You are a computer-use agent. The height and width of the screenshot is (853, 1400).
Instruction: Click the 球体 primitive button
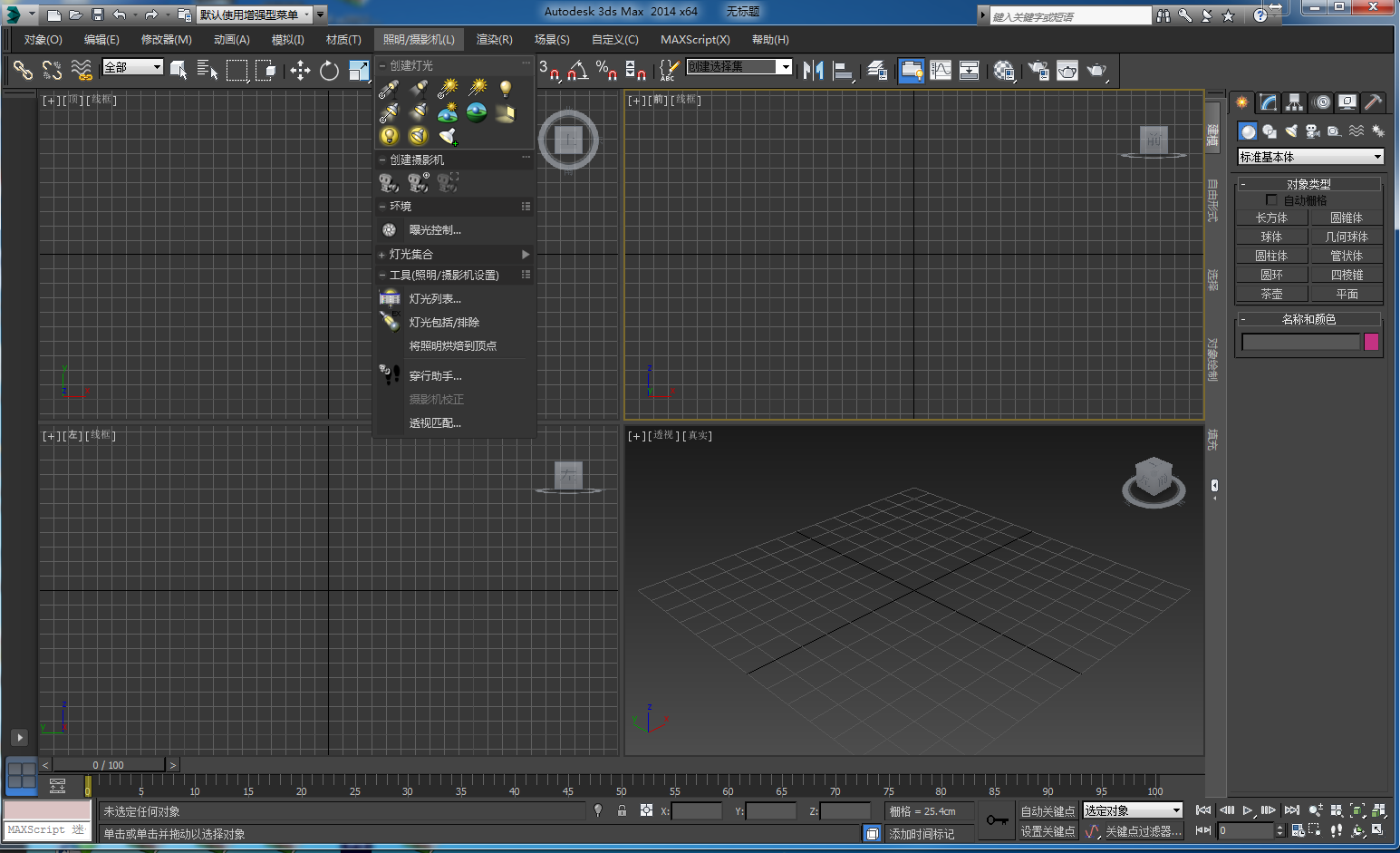[1271, 237]
